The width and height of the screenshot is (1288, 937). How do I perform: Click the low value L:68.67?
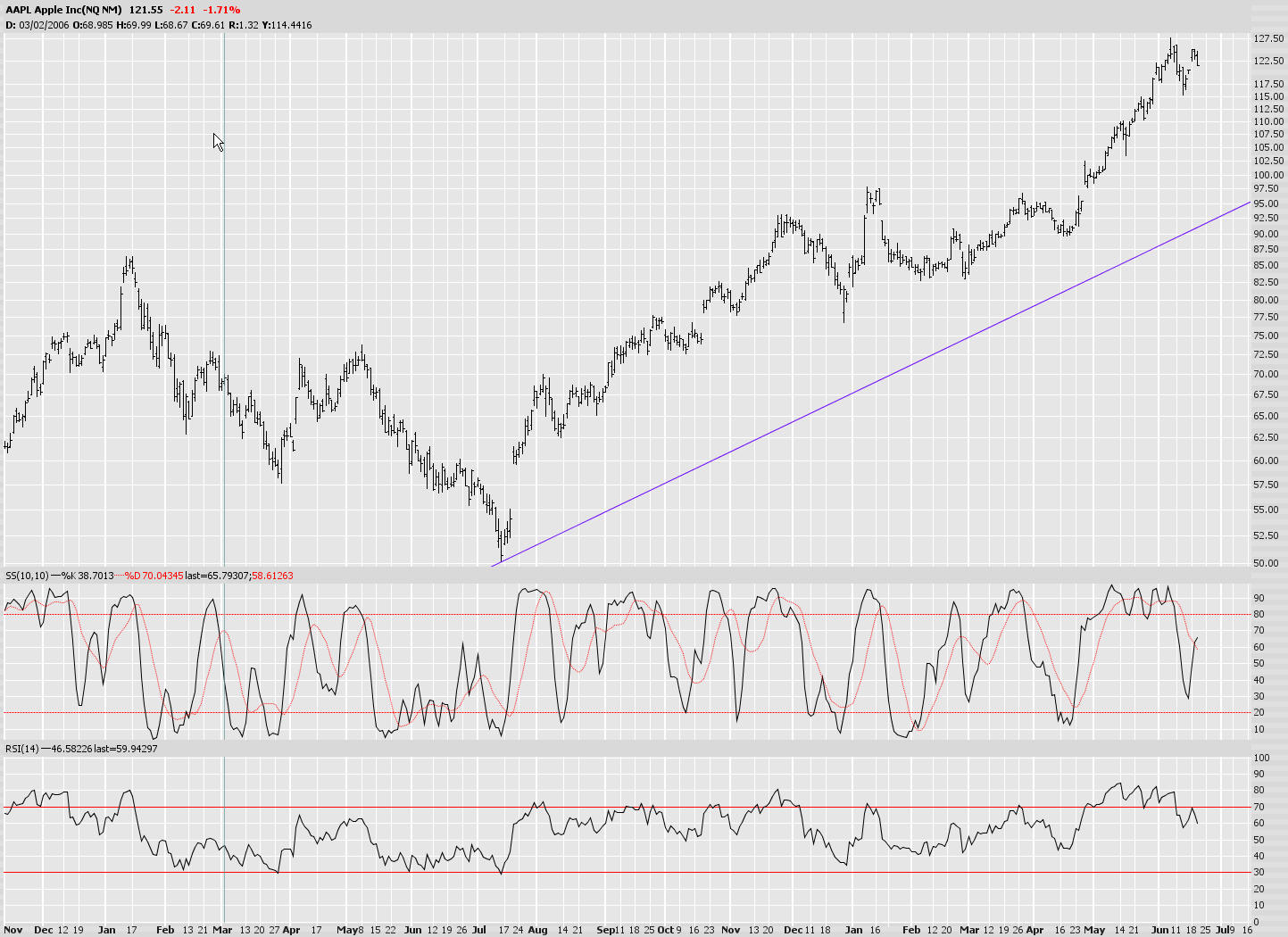(x=170, y=25)
